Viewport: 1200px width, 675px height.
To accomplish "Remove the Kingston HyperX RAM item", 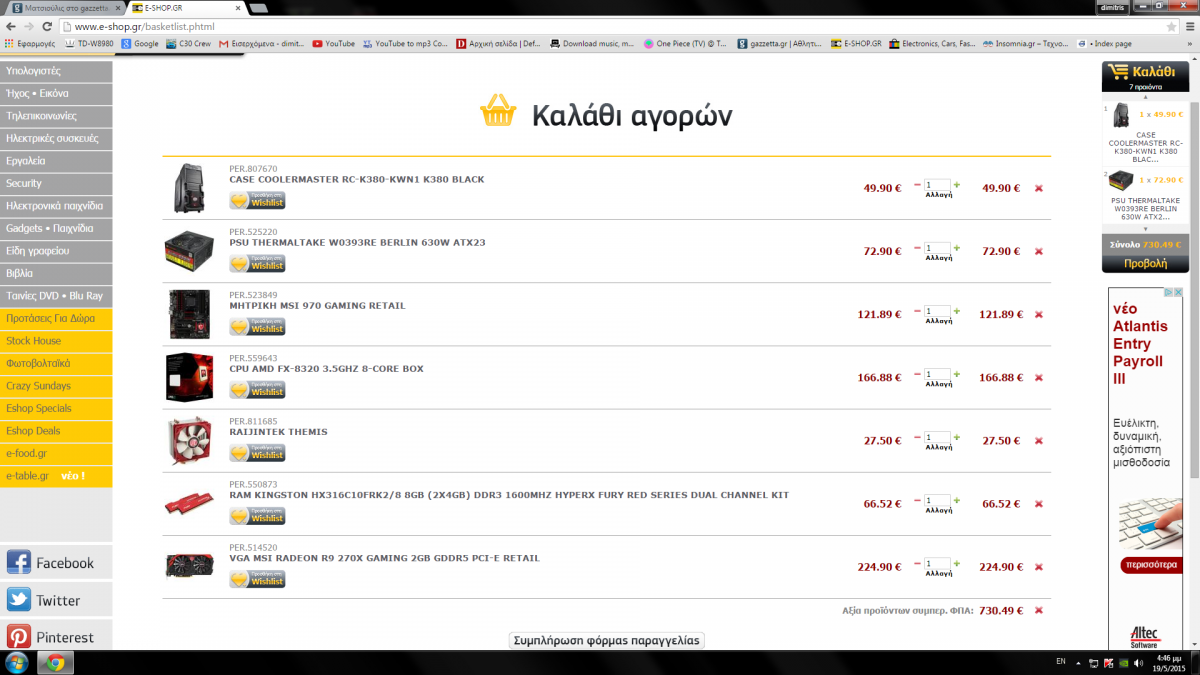I will (x=1038, y=504).
